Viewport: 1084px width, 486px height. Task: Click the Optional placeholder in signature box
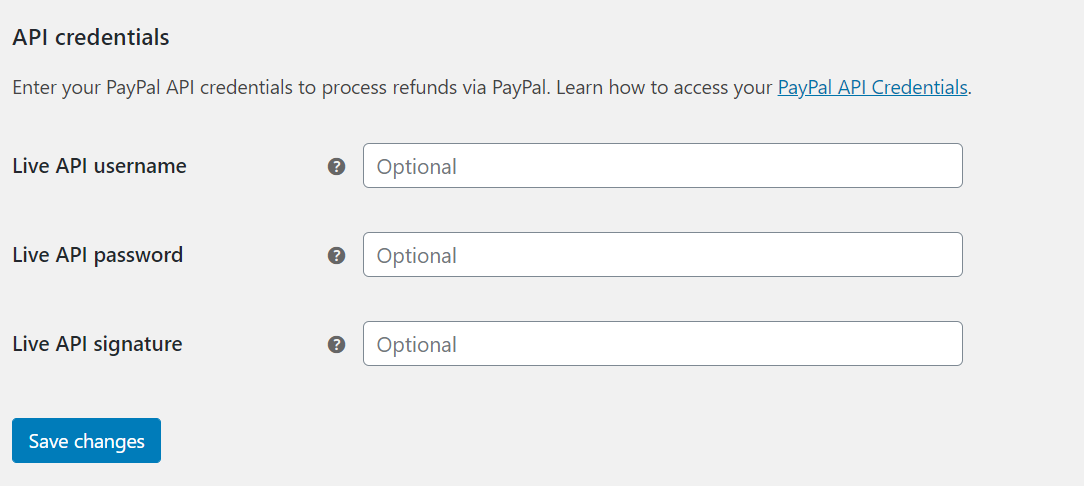tap(416, 345)
